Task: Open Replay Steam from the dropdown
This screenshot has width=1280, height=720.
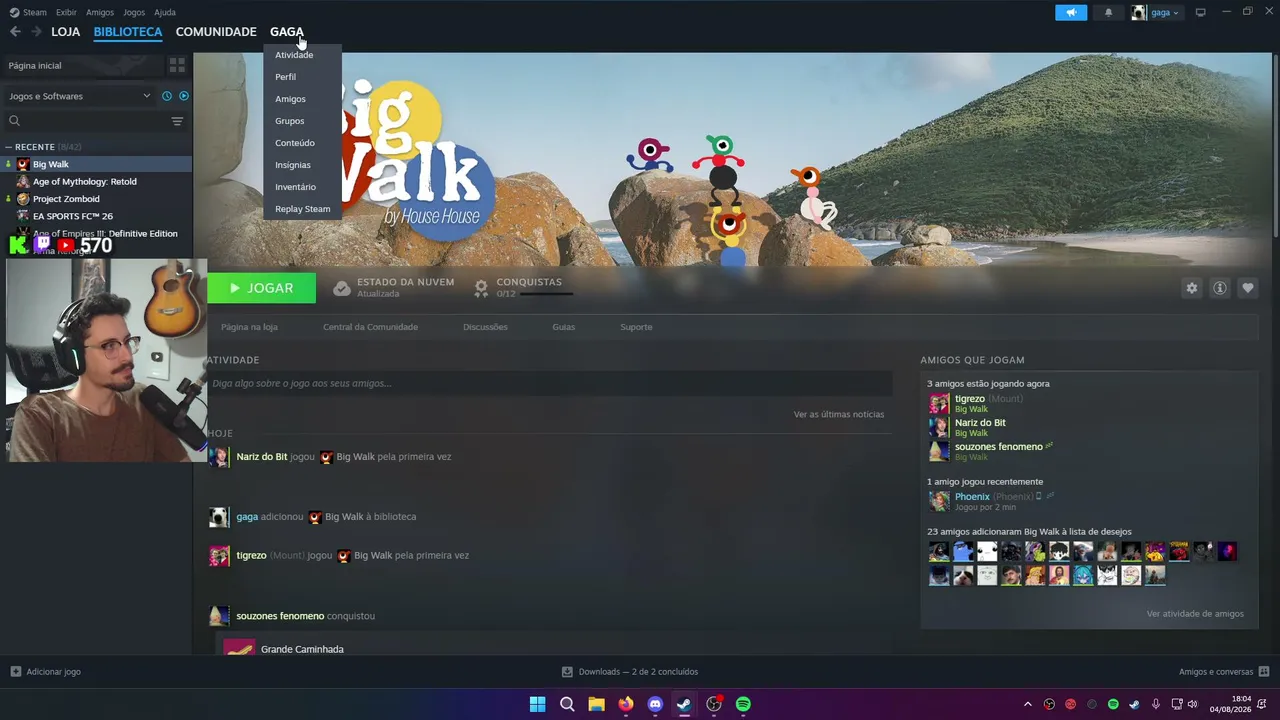Action: (302, 209)
